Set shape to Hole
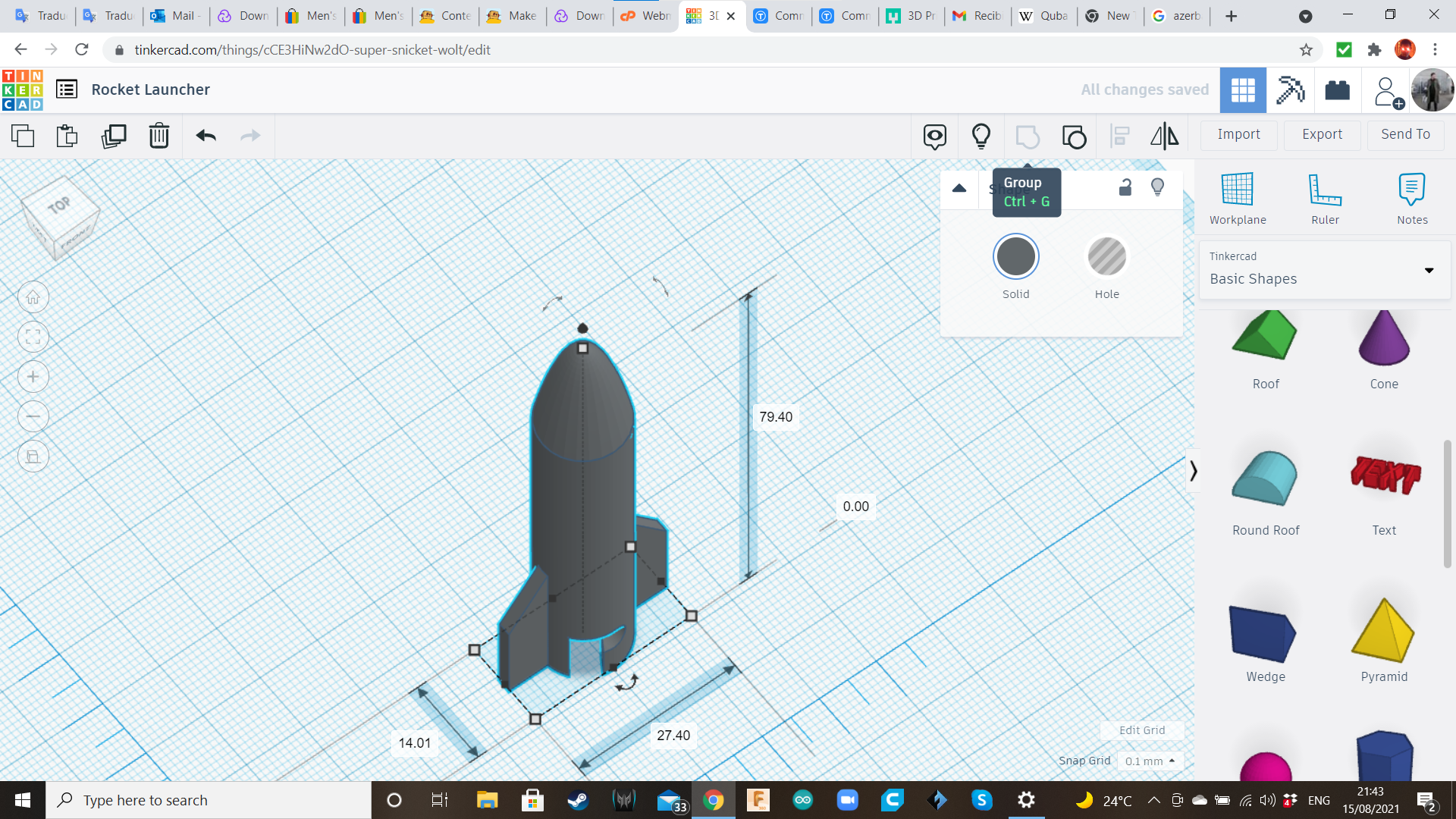Viewport: 1456px width, 819px height. pyautogui.click(x=1106, y=257)
